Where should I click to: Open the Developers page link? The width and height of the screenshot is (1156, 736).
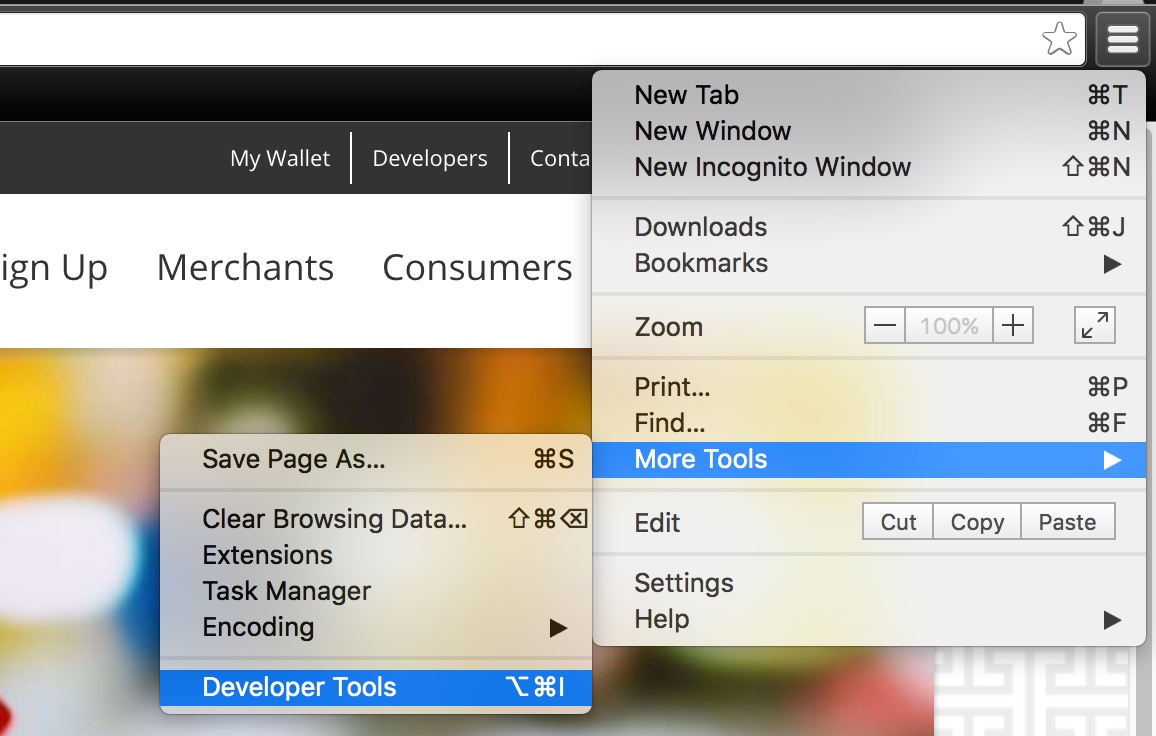point(430,159)
